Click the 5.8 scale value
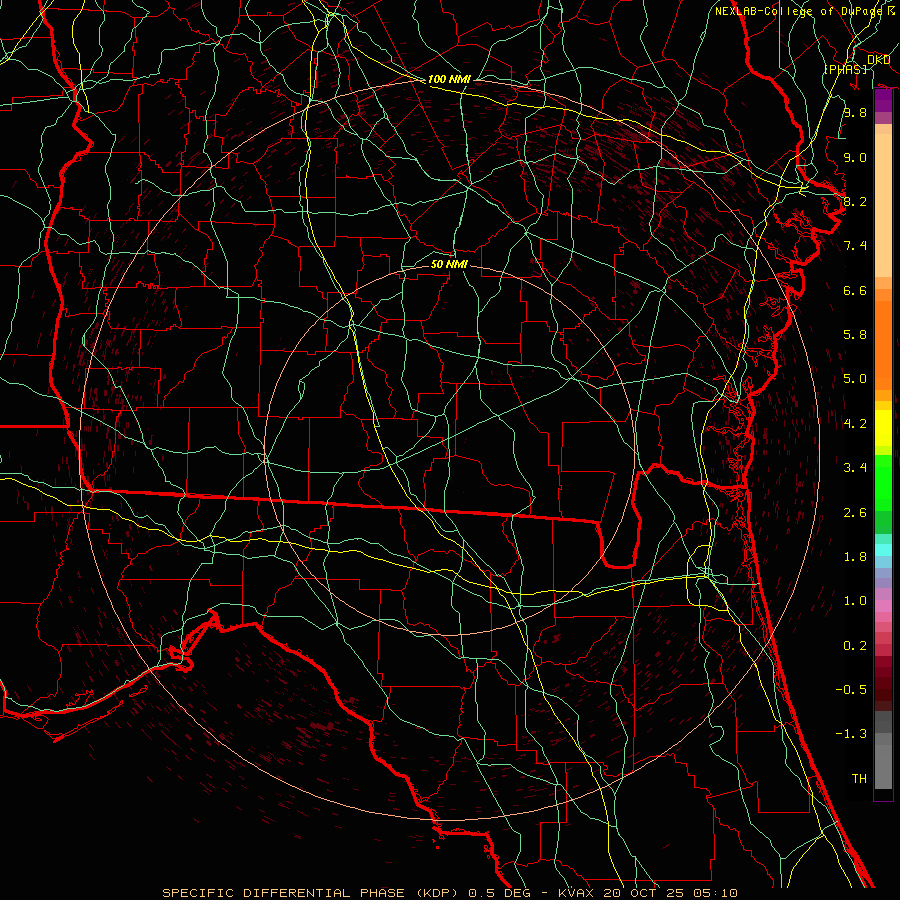The image size is (900, 900). pos(855,335)
